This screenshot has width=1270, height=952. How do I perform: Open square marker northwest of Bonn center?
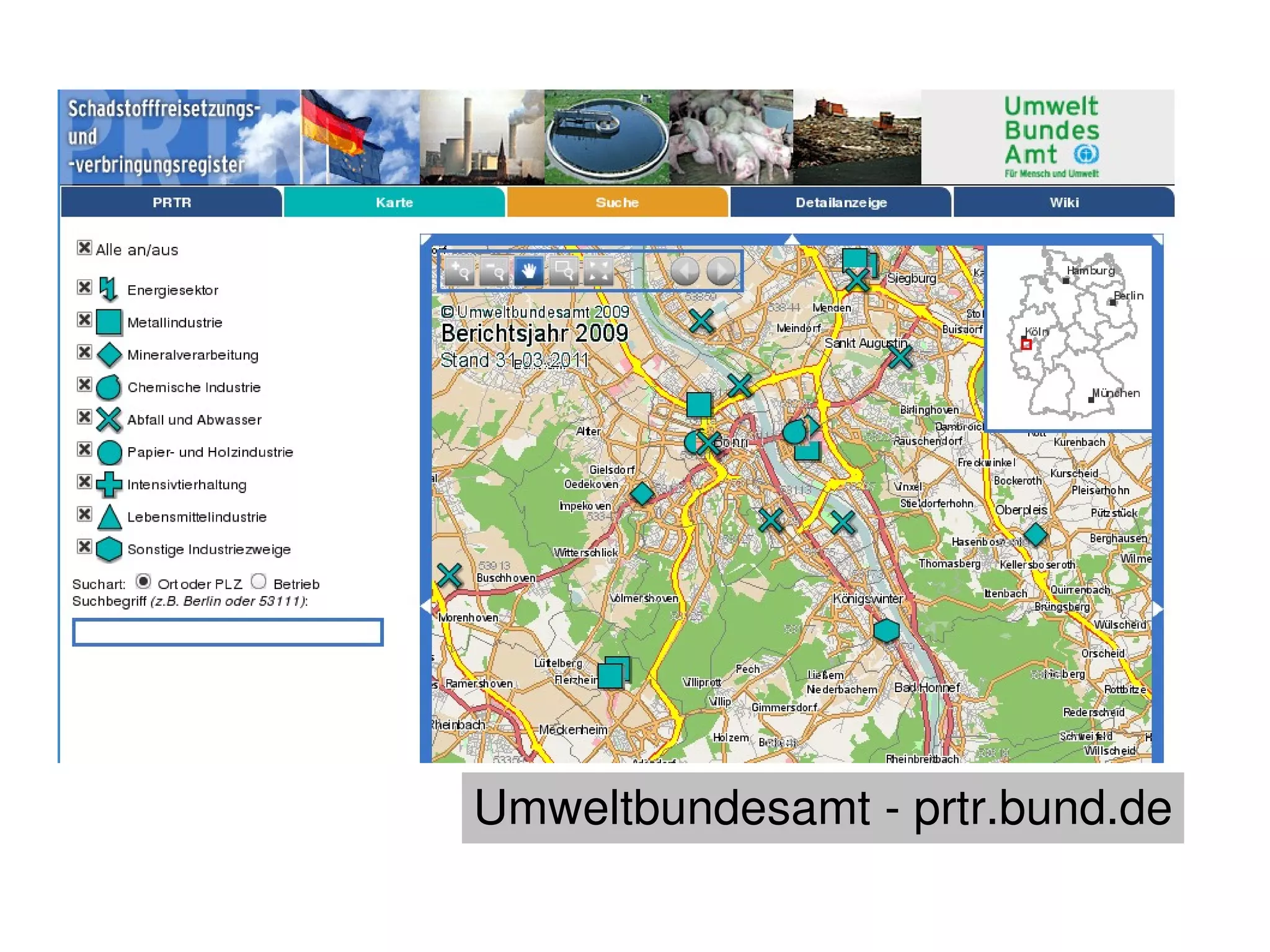(699, 404)
